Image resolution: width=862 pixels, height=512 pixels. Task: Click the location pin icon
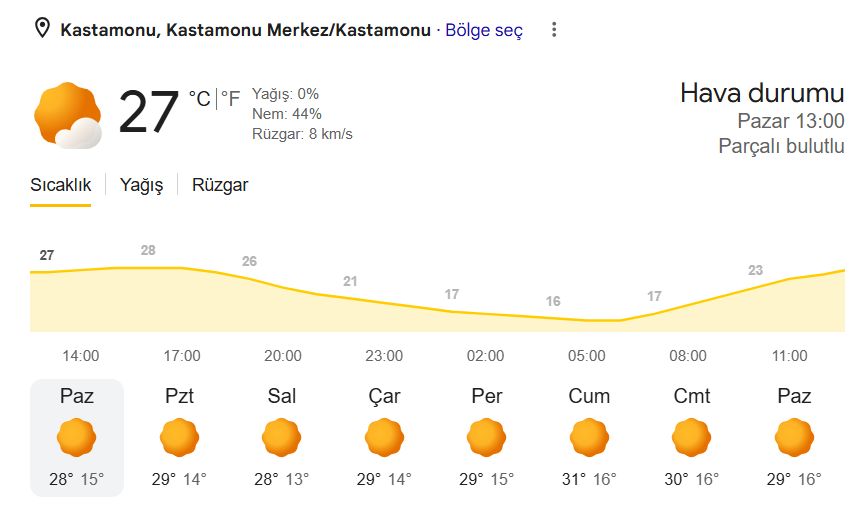coord(42,28)
